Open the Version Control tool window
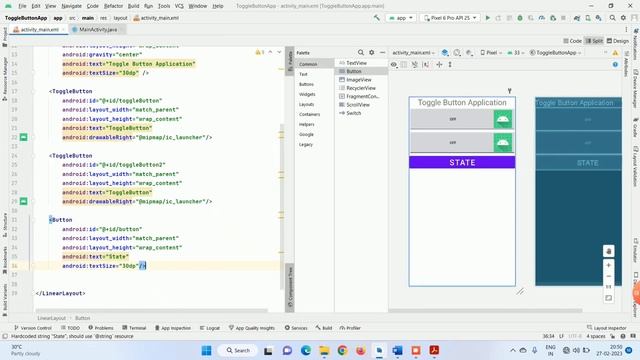The height and width of the screenshot is (360, 640). click(x=33, y=328)
